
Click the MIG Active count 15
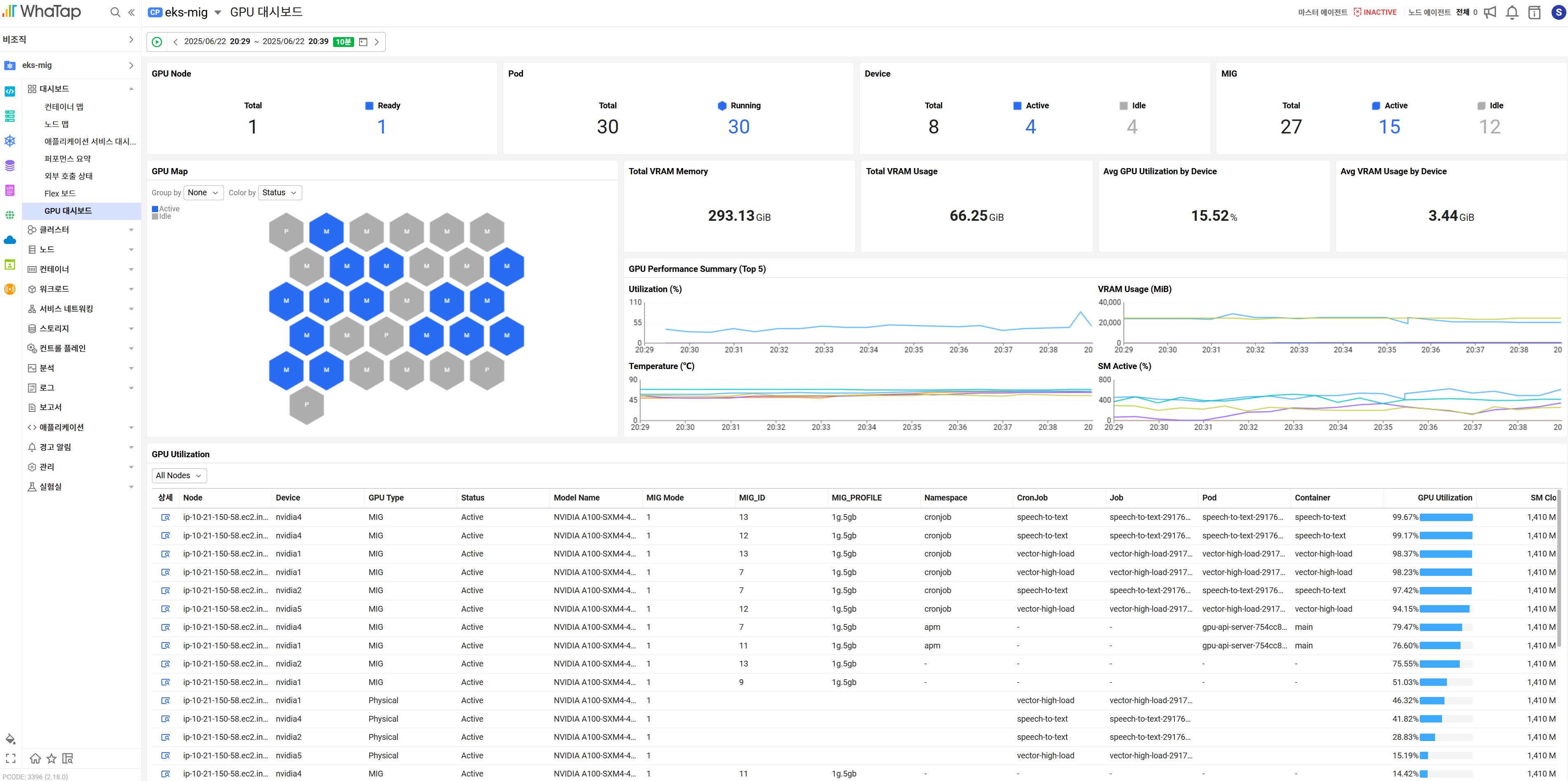(x=1390, y=126)
